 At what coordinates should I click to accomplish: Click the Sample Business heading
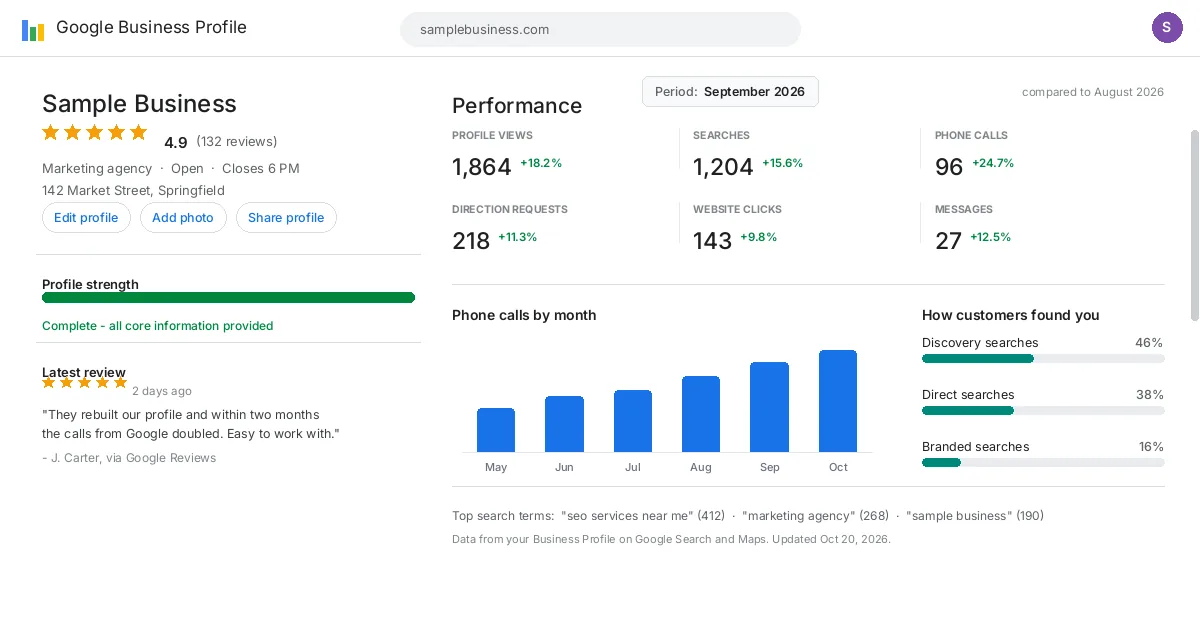tap(139, 104)
